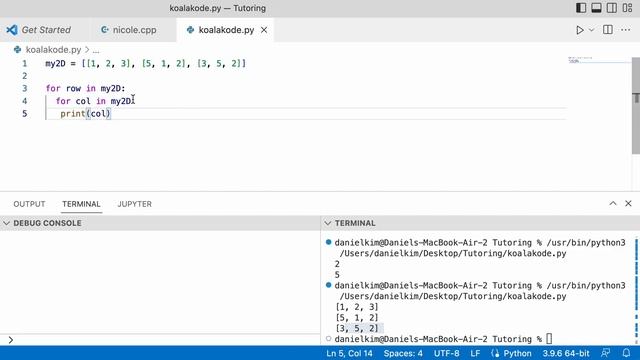The image size is (640, 360).
Task: Click the 'for row in my2D:' line
Action: point(85,89)
